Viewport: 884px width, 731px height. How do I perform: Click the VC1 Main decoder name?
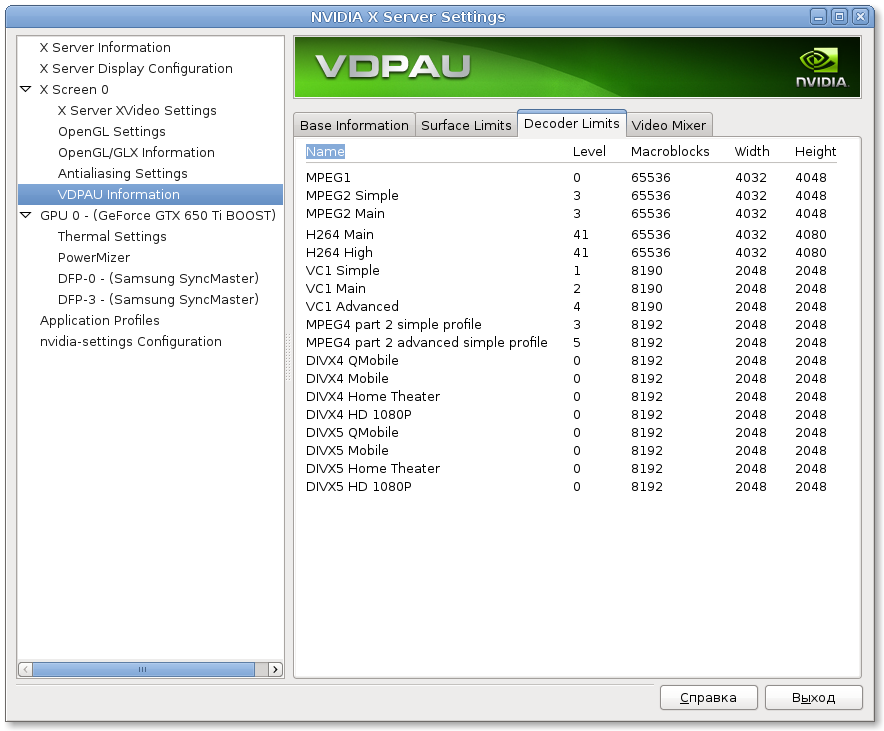tap(335, 289)
